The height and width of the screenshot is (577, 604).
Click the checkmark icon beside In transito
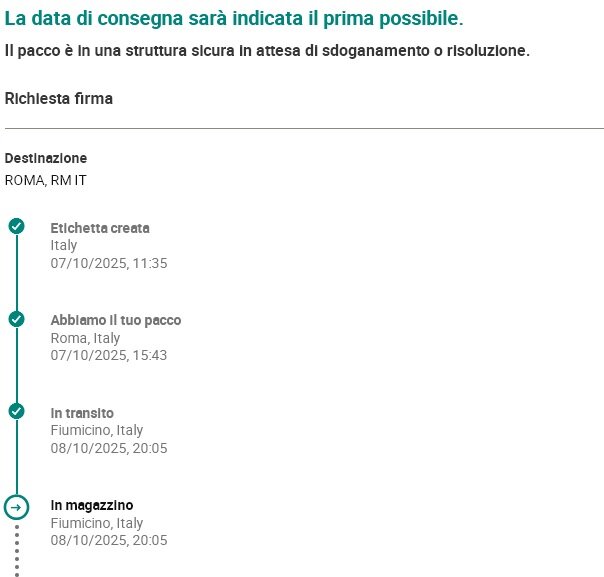pos(16,411)
